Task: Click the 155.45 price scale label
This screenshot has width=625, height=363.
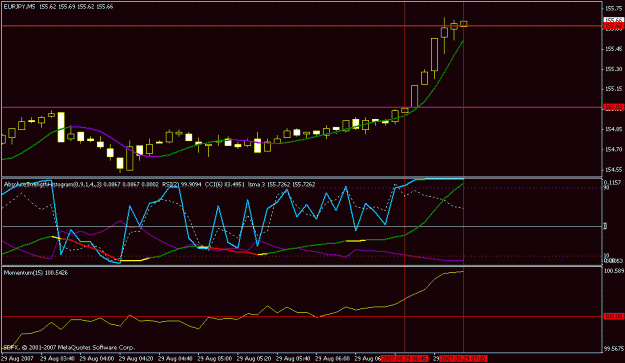Action: point(613,49)
